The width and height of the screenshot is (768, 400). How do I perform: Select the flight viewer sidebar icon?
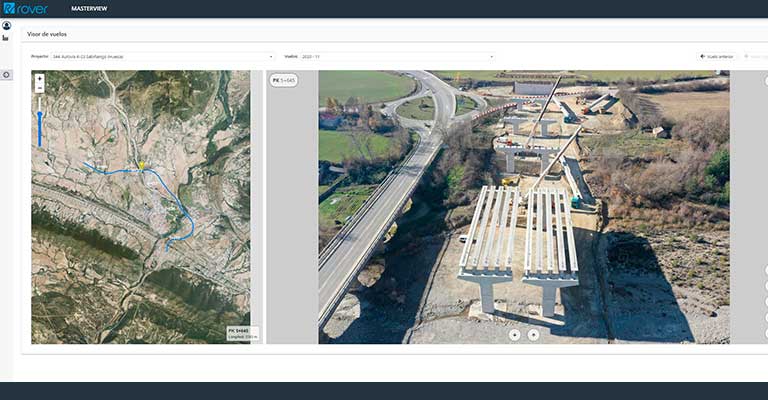pyautogui.click(x=6, y=75)
